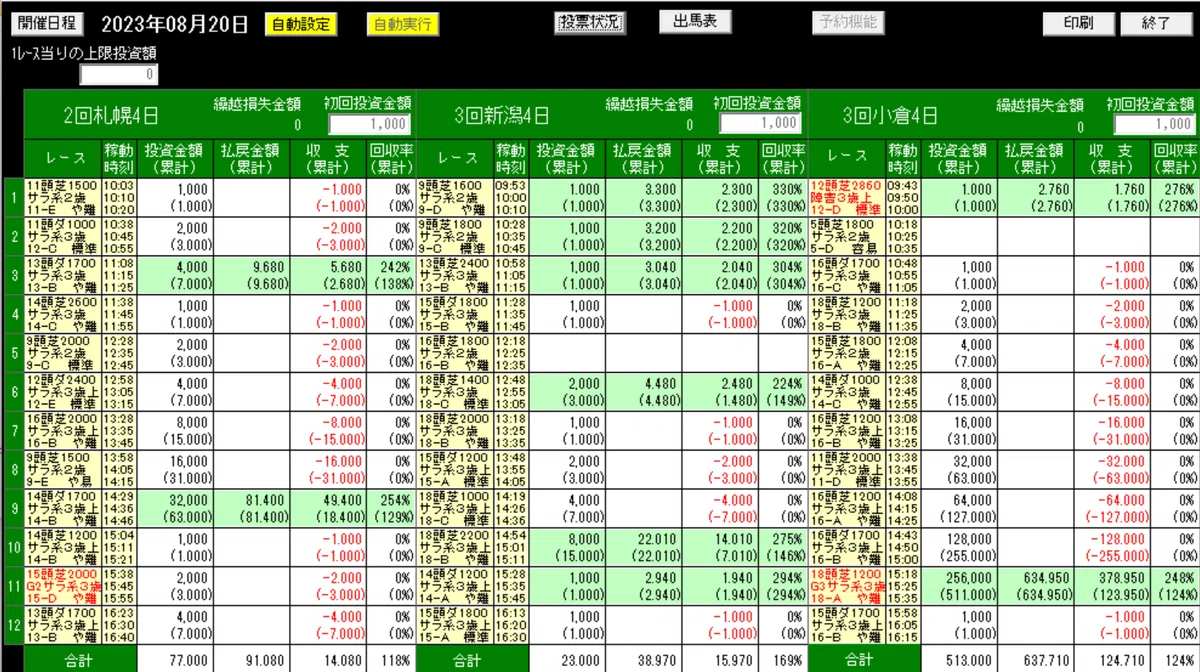Click the Niigata 稼動時刻 column header
Screen dimensions: 1200x672
point(511,158)
